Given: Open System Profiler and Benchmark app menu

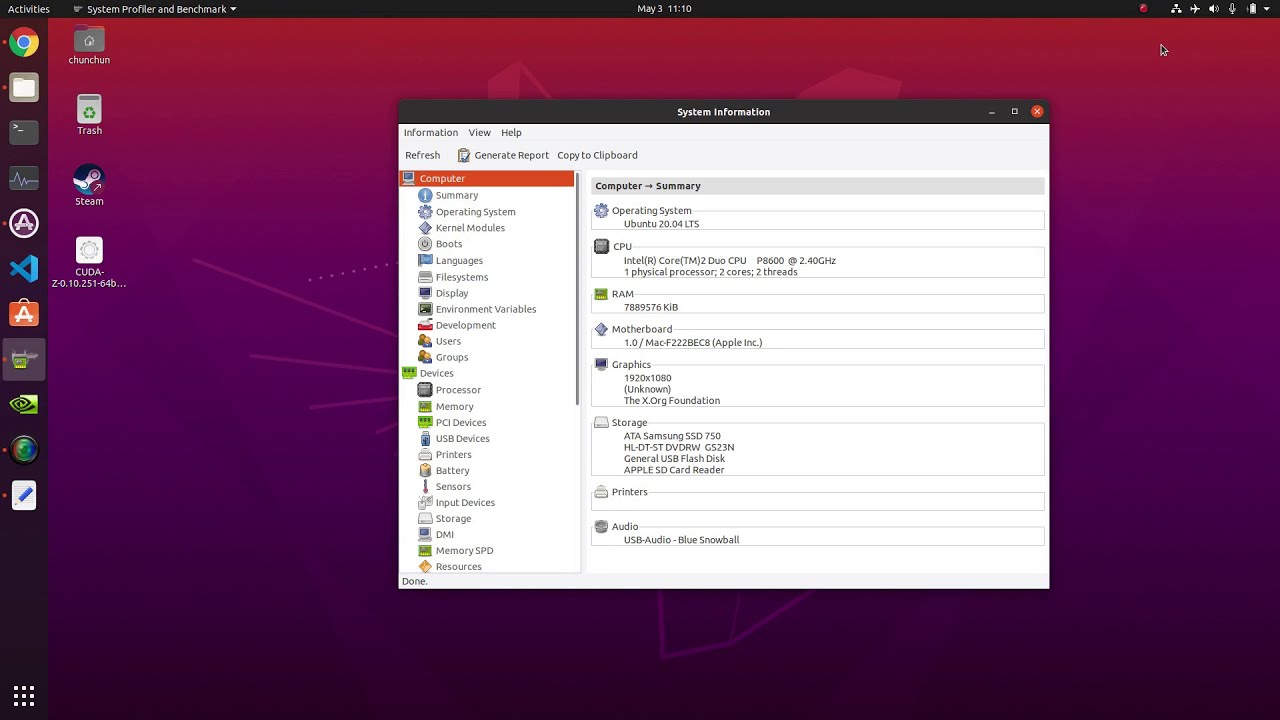Looking at the screenshot, I should [x=155, y=9].
